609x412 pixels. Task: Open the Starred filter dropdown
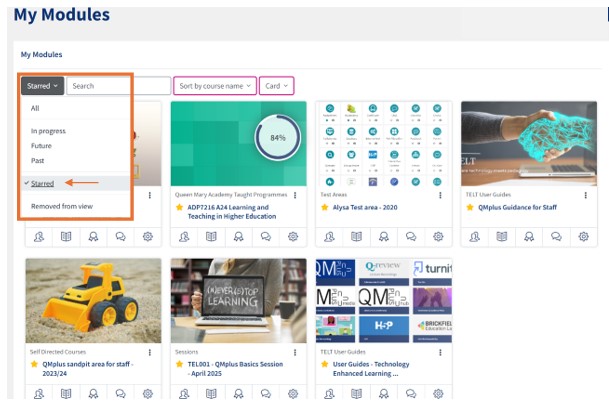pos(42,86)
